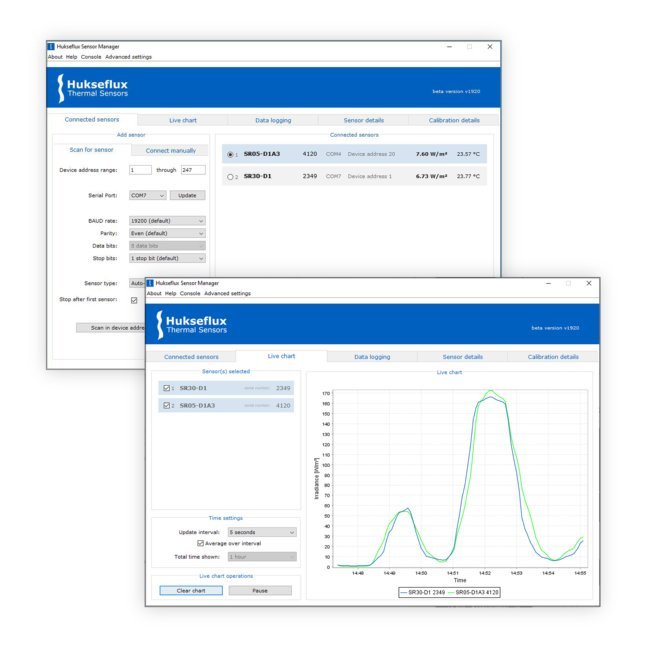Open Advanced settings menu in the front window
Viewport: 648px width, 648px height.
pos(227,293)
